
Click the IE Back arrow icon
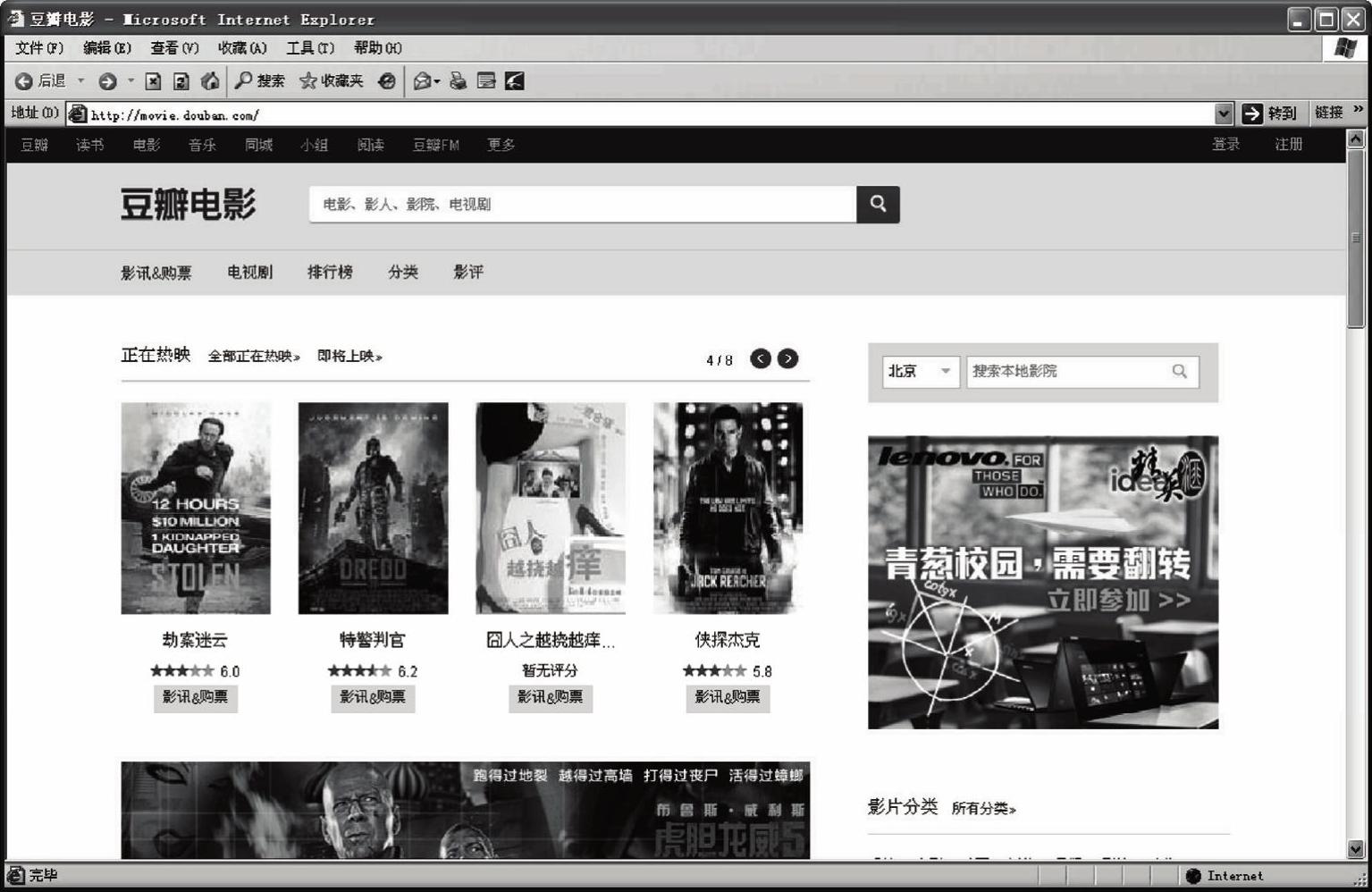coord(24,81)
